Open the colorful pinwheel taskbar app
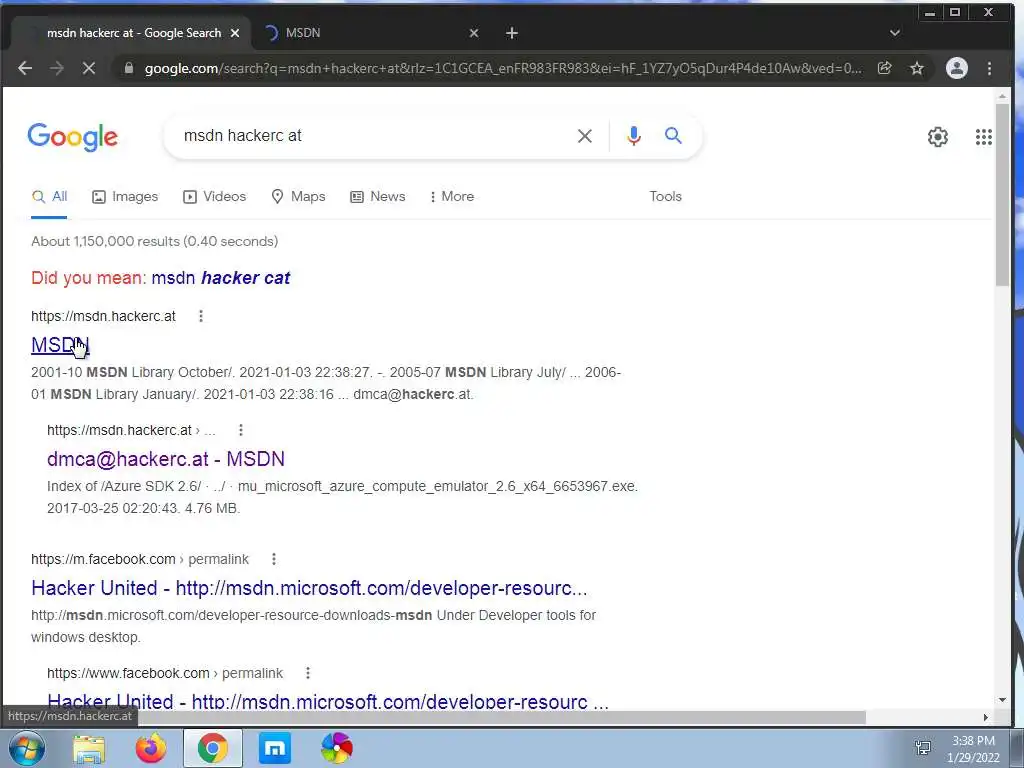 (337, 748)
